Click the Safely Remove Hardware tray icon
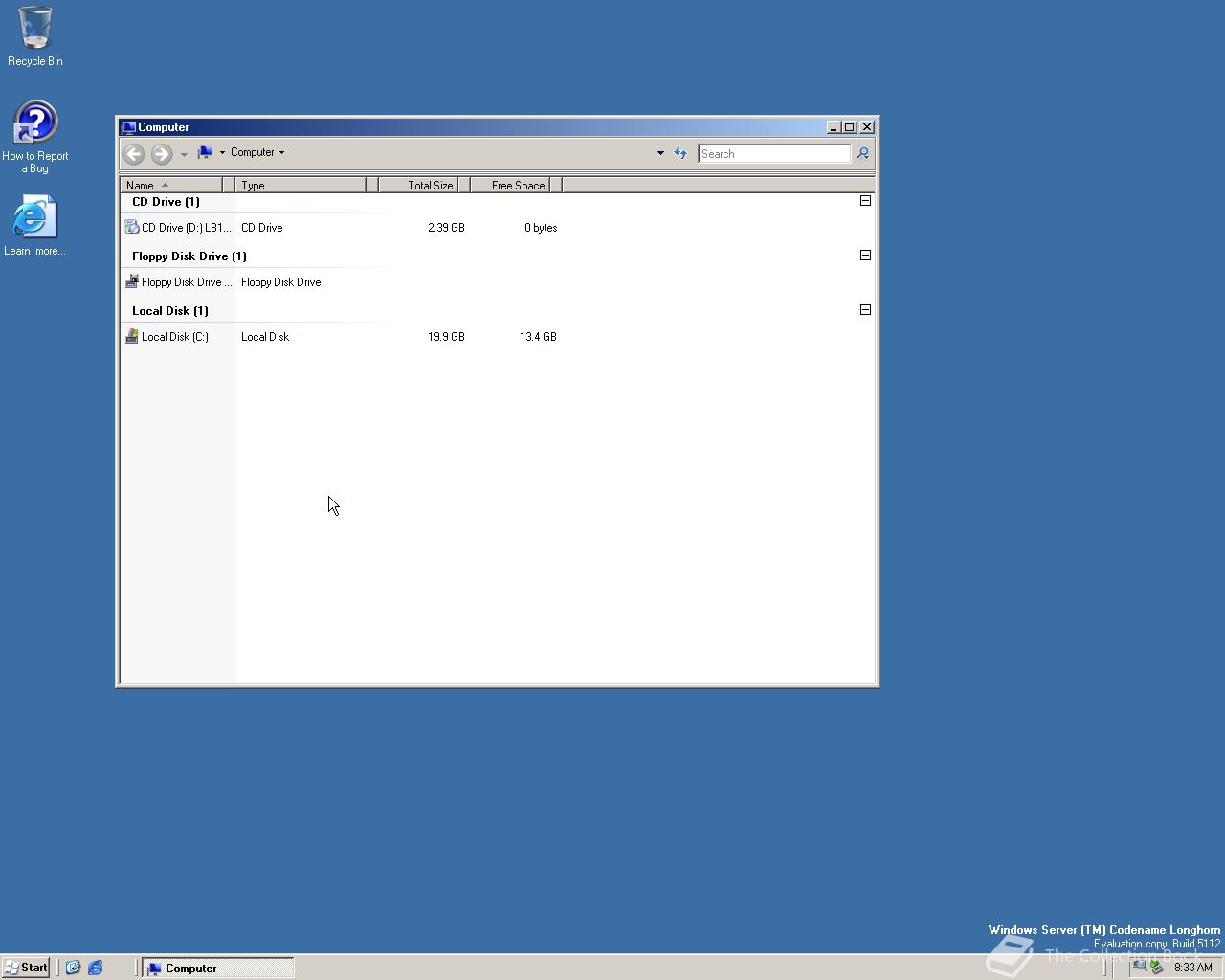The height and width of the screenshot is (980, 1225). 1156,968
